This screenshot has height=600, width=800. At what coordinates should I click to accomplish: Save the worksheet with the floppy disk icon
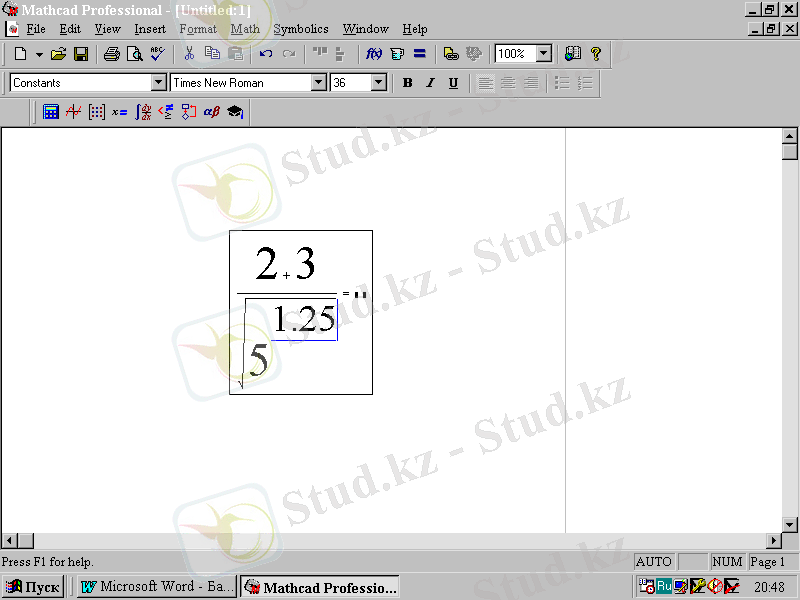click(81, 54)
